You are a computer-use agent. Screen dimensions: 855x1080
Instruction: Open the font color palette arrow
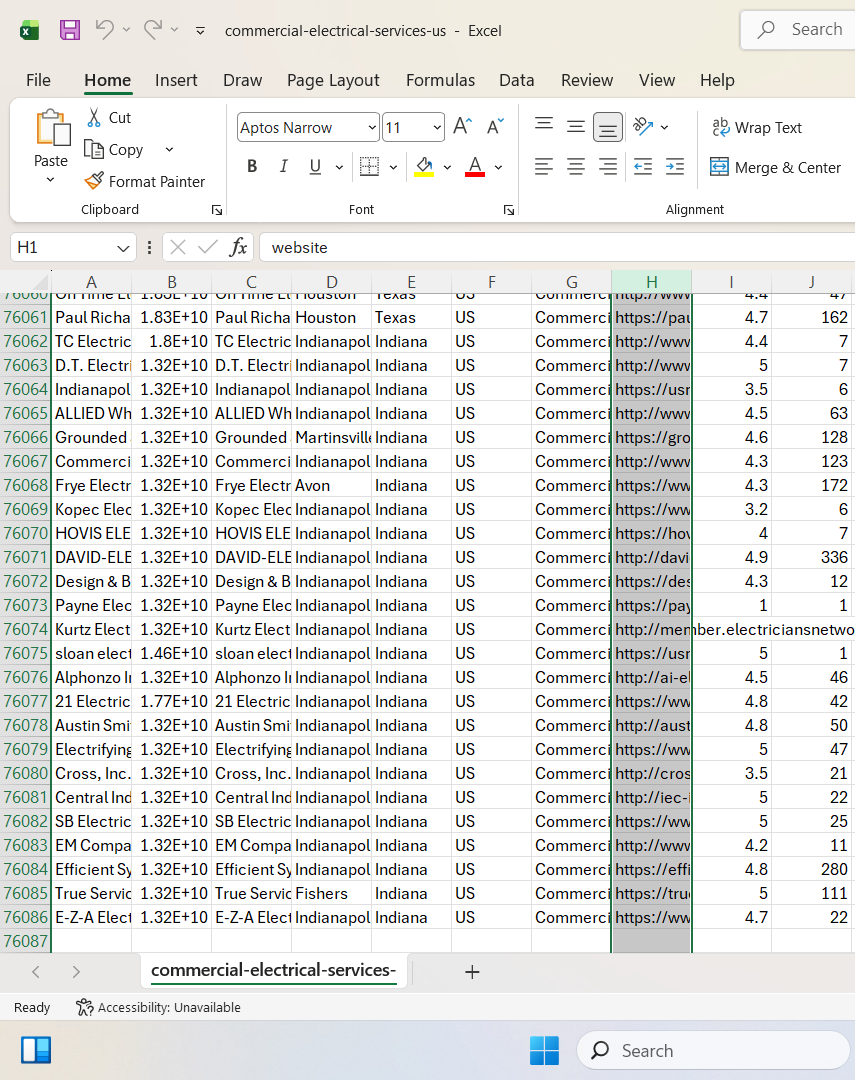[x=498, y=167]
